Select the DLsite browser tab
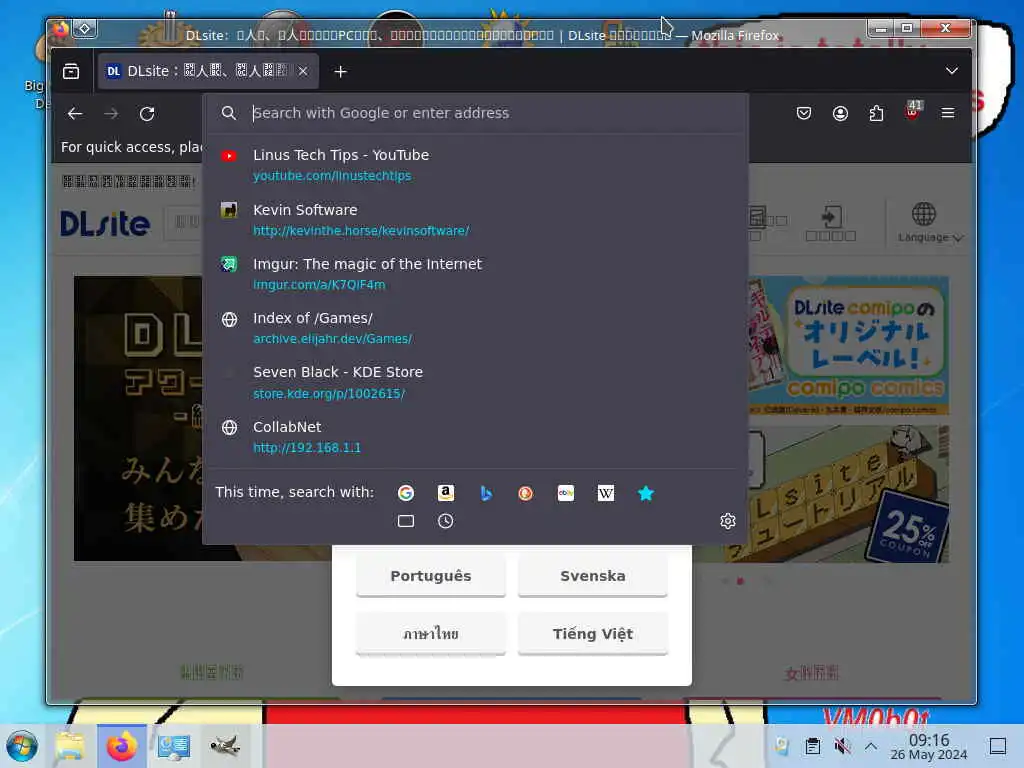 pyautogui.click(x=208, y=71)
